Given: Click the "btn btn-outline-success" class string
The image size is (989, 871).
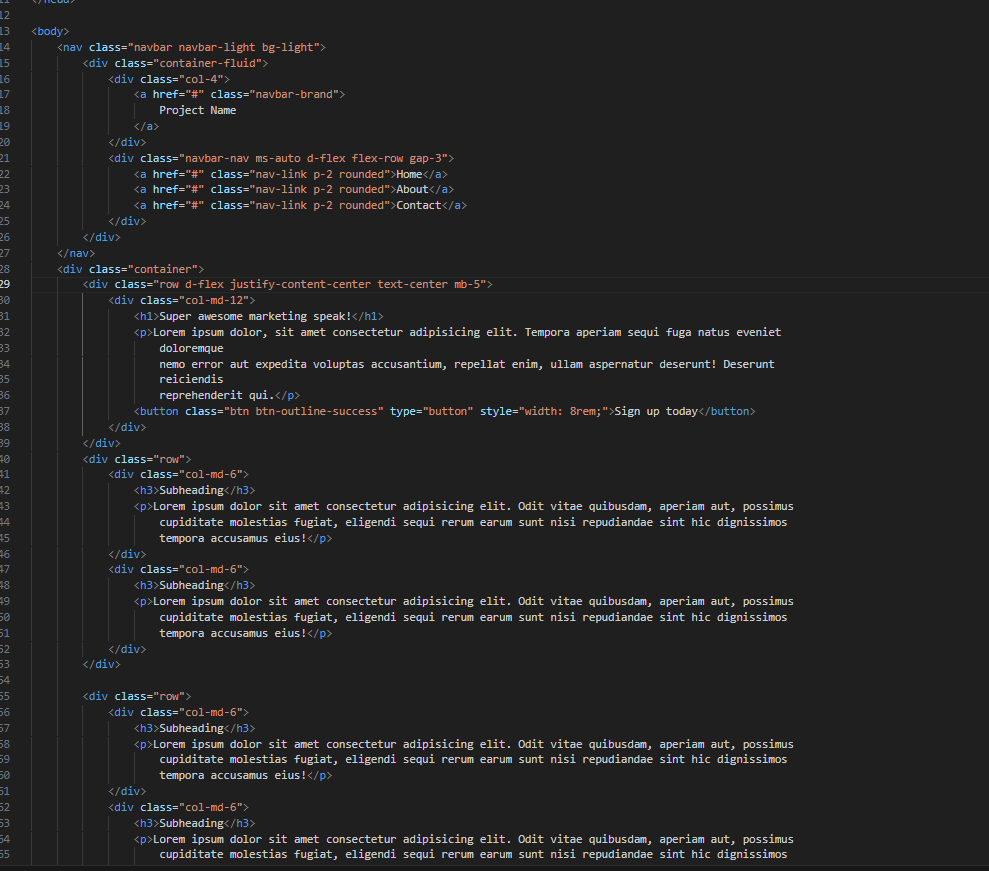Looking at the screenshot, I should click(x=300, y=411).
